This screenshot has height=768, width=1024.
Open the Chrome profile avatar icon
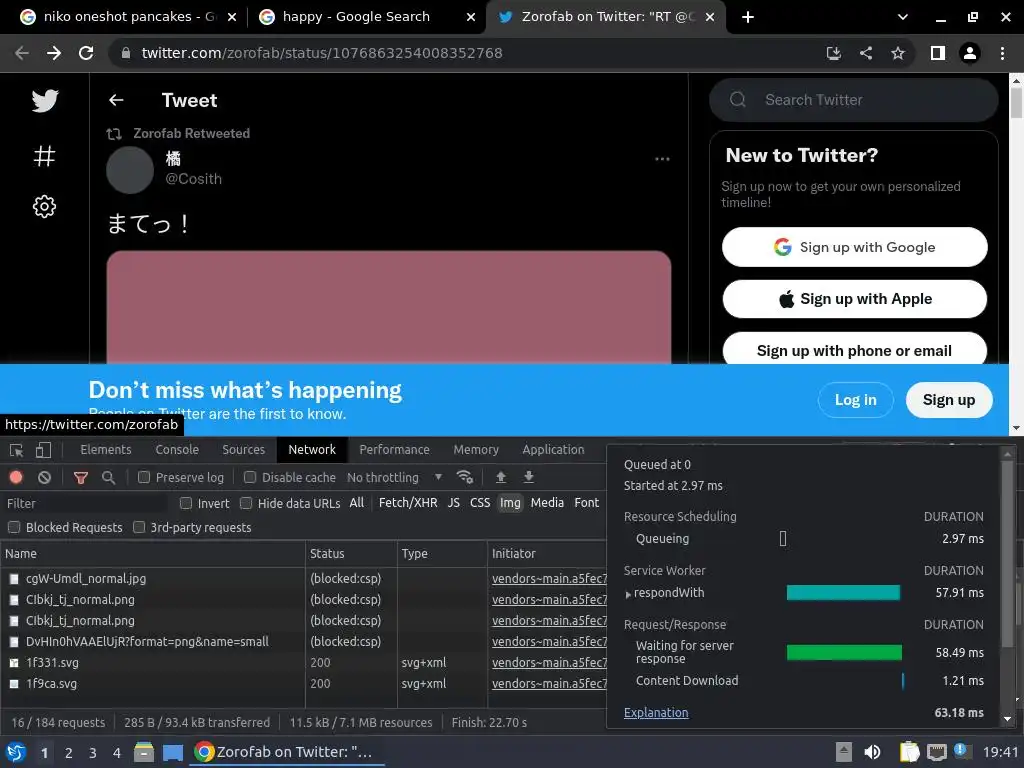[970, 53]
